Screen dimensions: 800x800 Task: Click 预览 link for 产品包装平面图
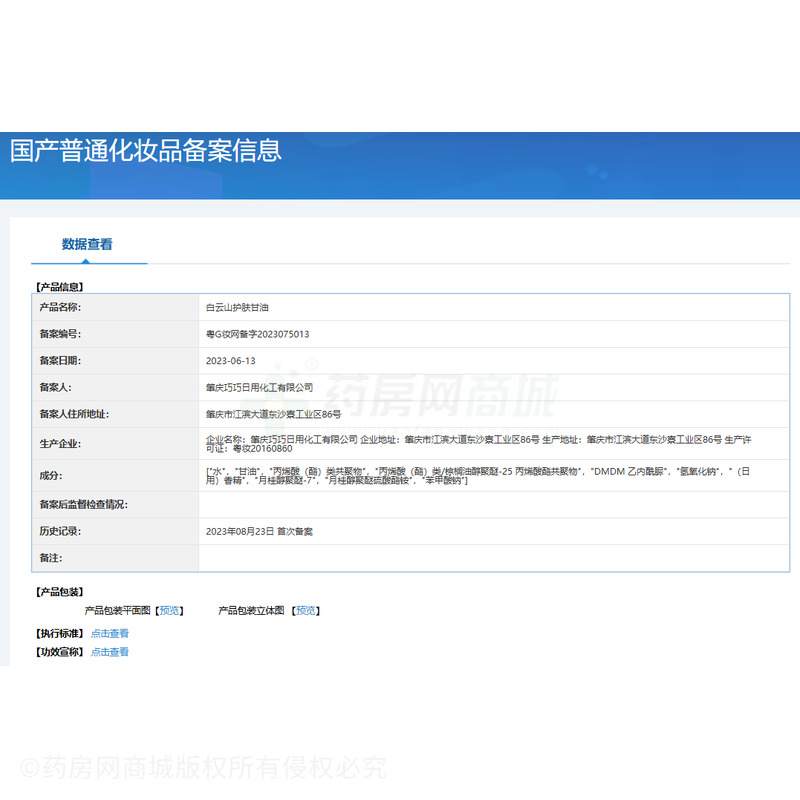coord(170,610)
